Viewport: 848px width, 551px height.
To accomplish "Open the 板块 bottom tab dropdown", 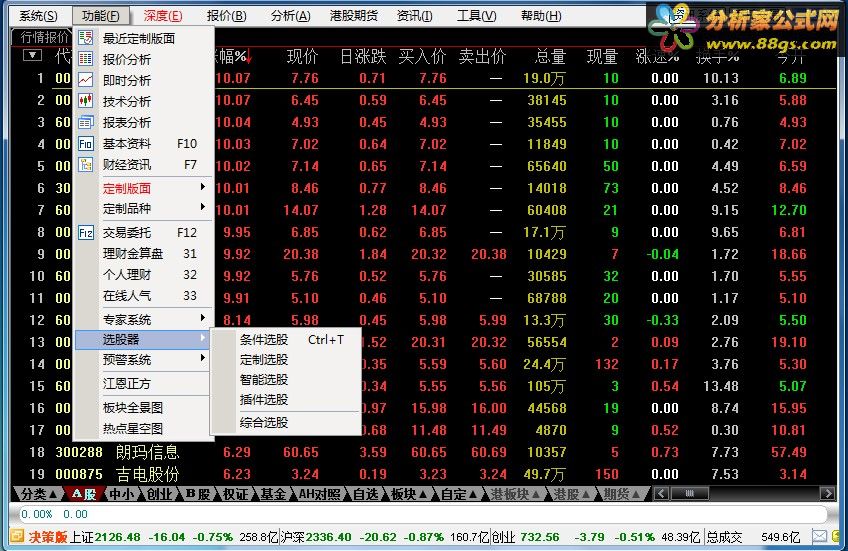I will (x=407, y=494).
